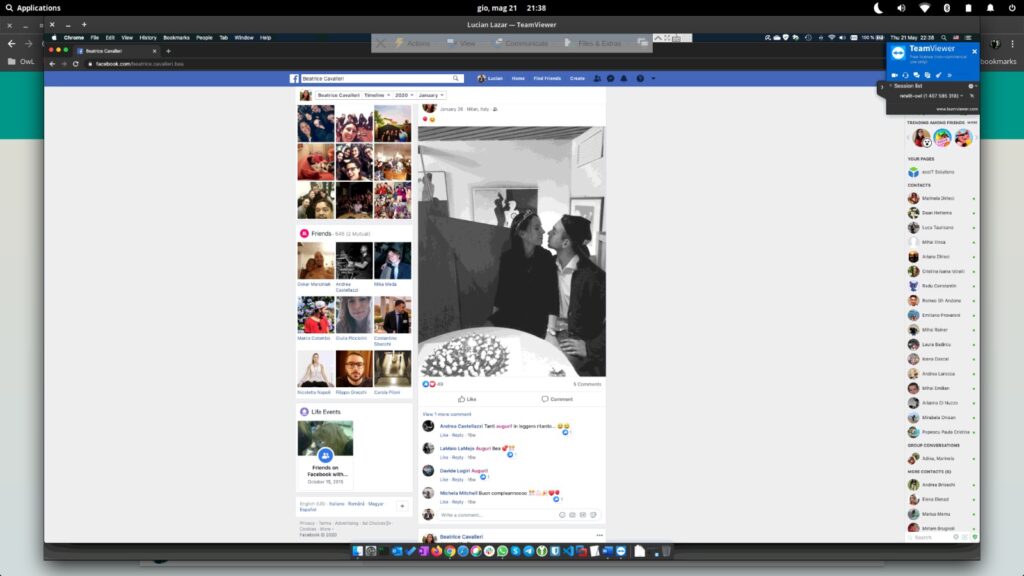Open Firefox from the macOS dock
The height and width of the screenshot is (576, 1024).
(436, 551)
